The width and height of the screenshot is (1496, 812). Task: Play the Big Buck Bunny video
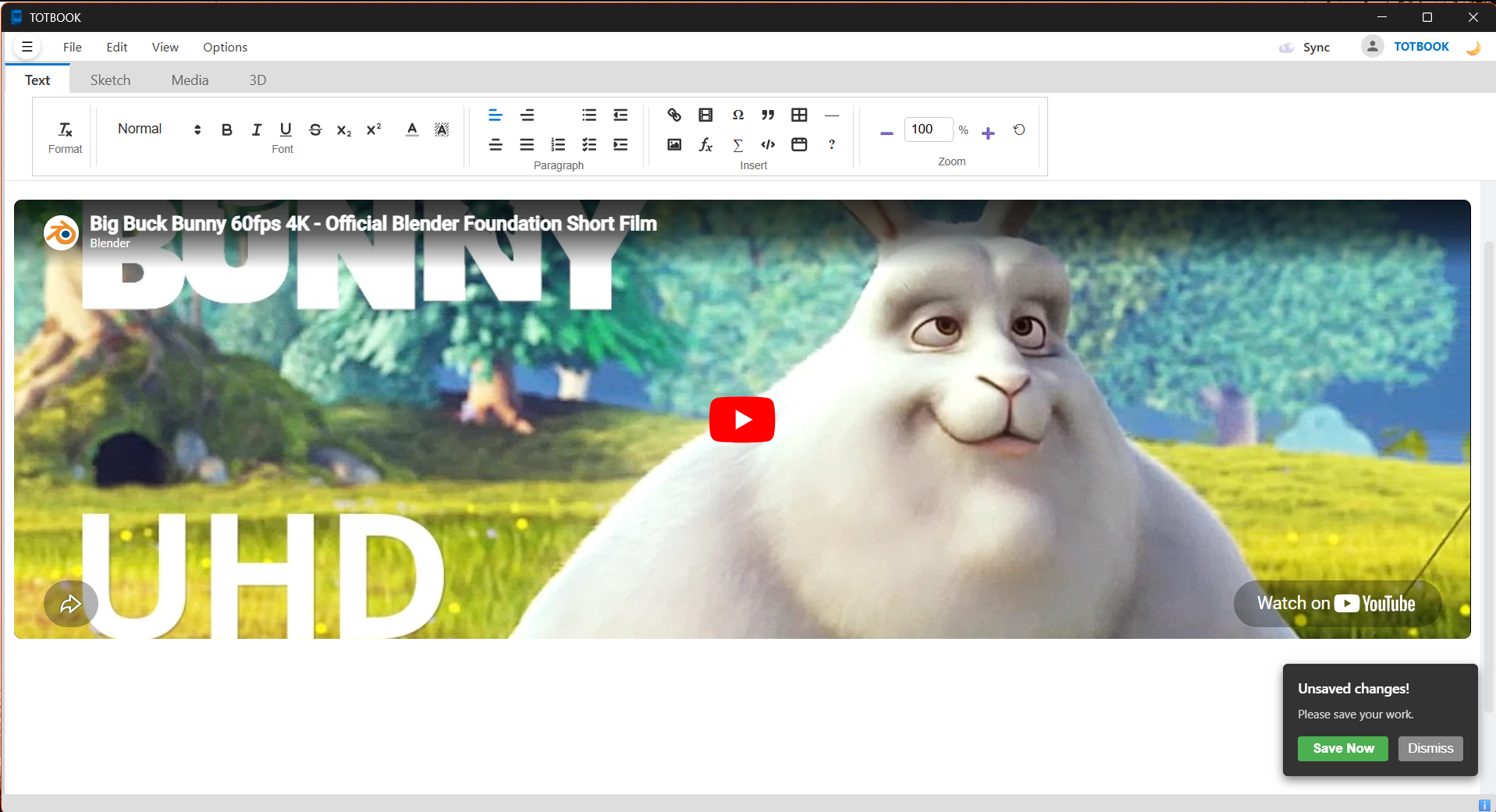742,420
